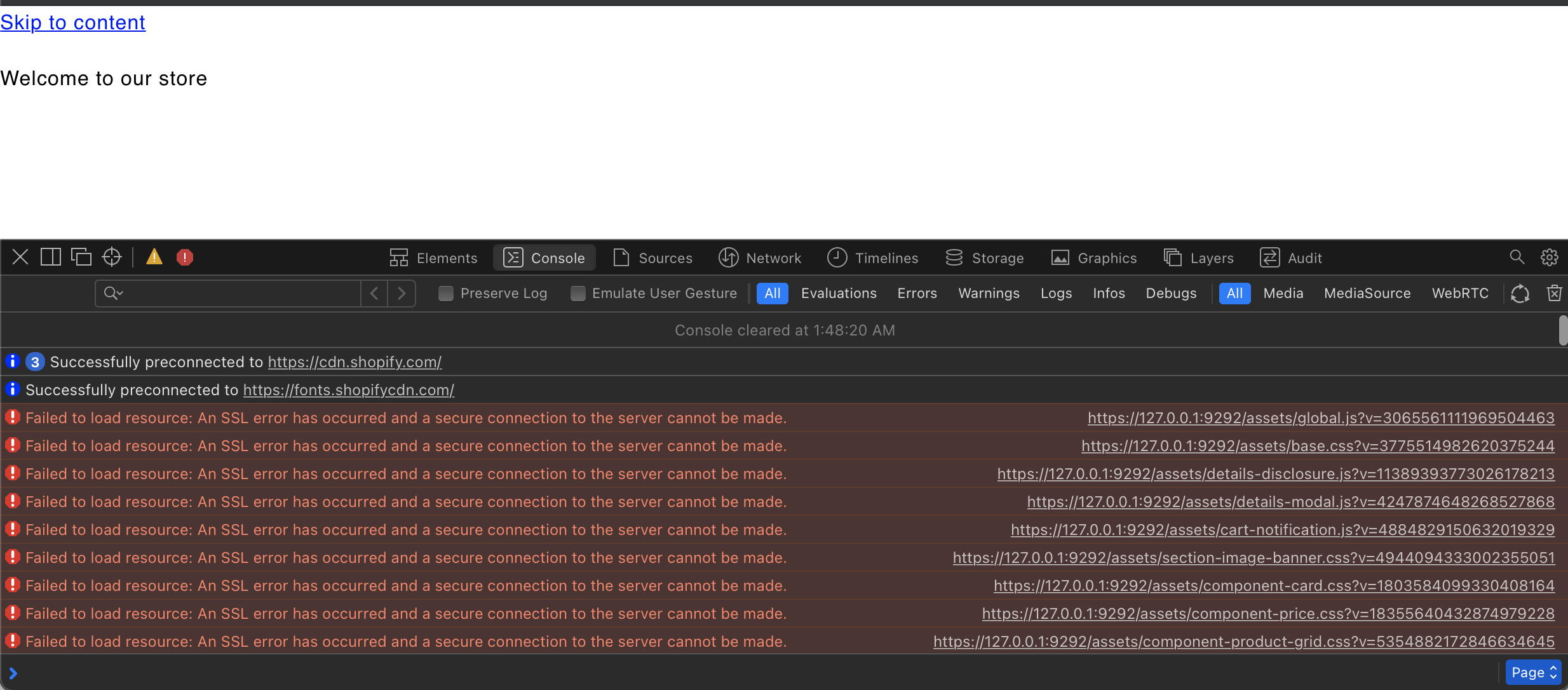Switch to the Network panel

point(760,257)
